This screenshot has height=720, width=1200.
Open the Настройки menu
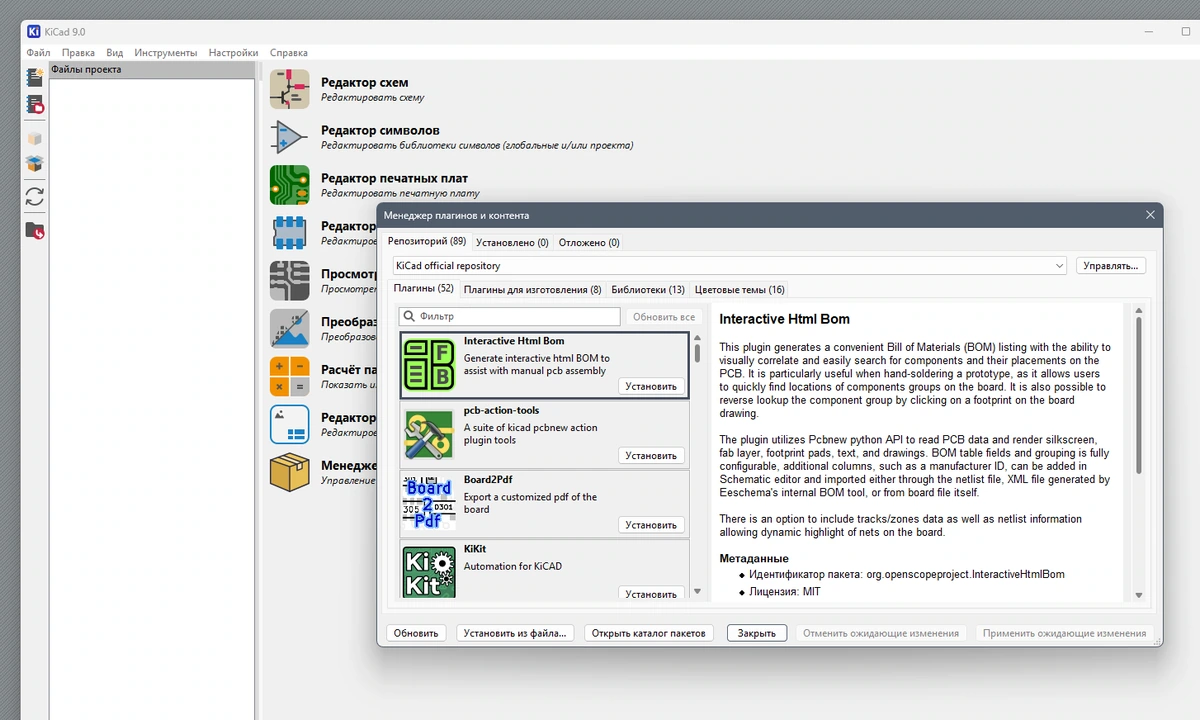click(x=234, y=53)
